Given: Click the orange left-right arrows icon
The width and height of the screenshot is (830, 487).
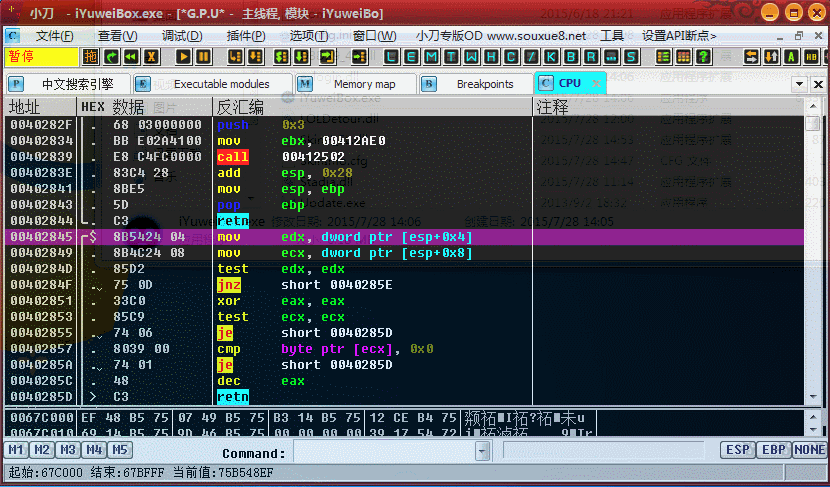Looking at the screenshot, I should [751, 57].
